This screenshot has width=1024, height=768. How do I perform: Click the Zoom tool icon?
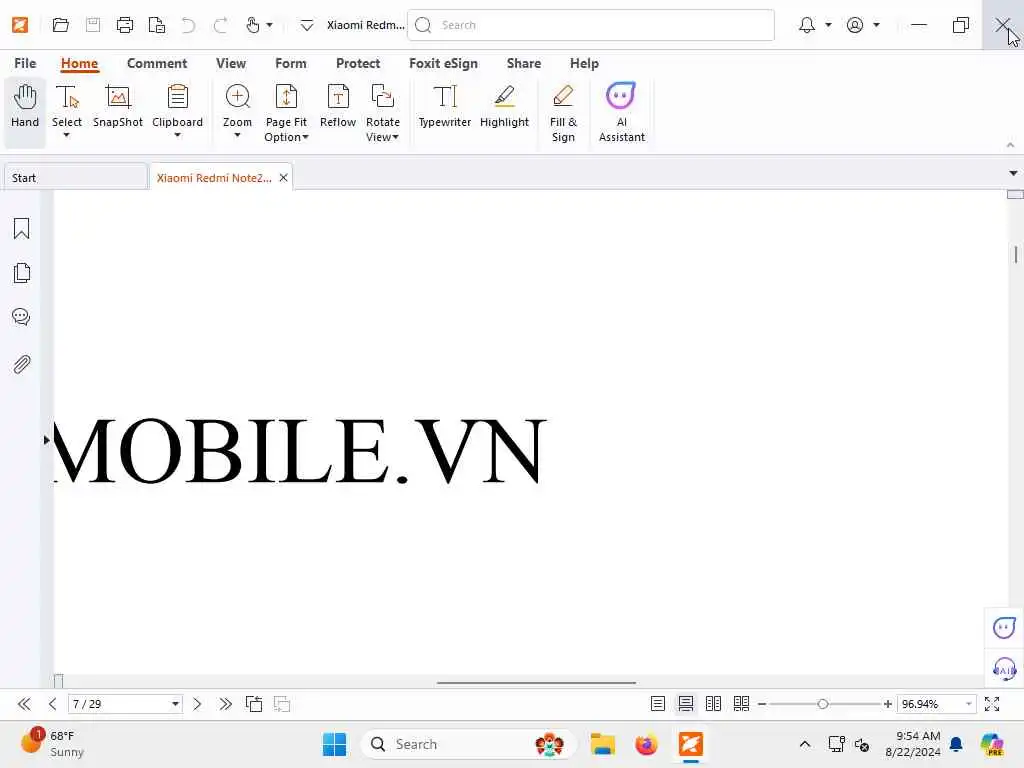coord(237,97)
